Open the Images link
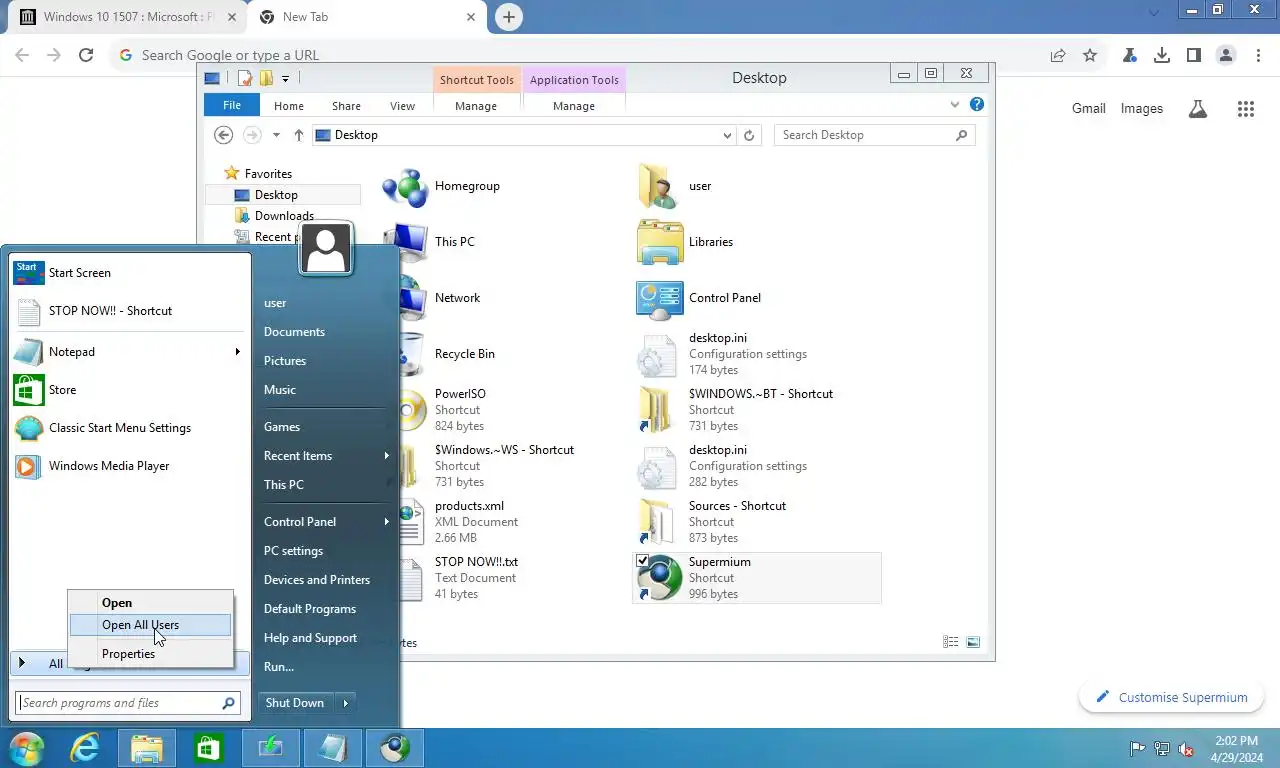The image size is (1280, 768). coord(1142,109)
